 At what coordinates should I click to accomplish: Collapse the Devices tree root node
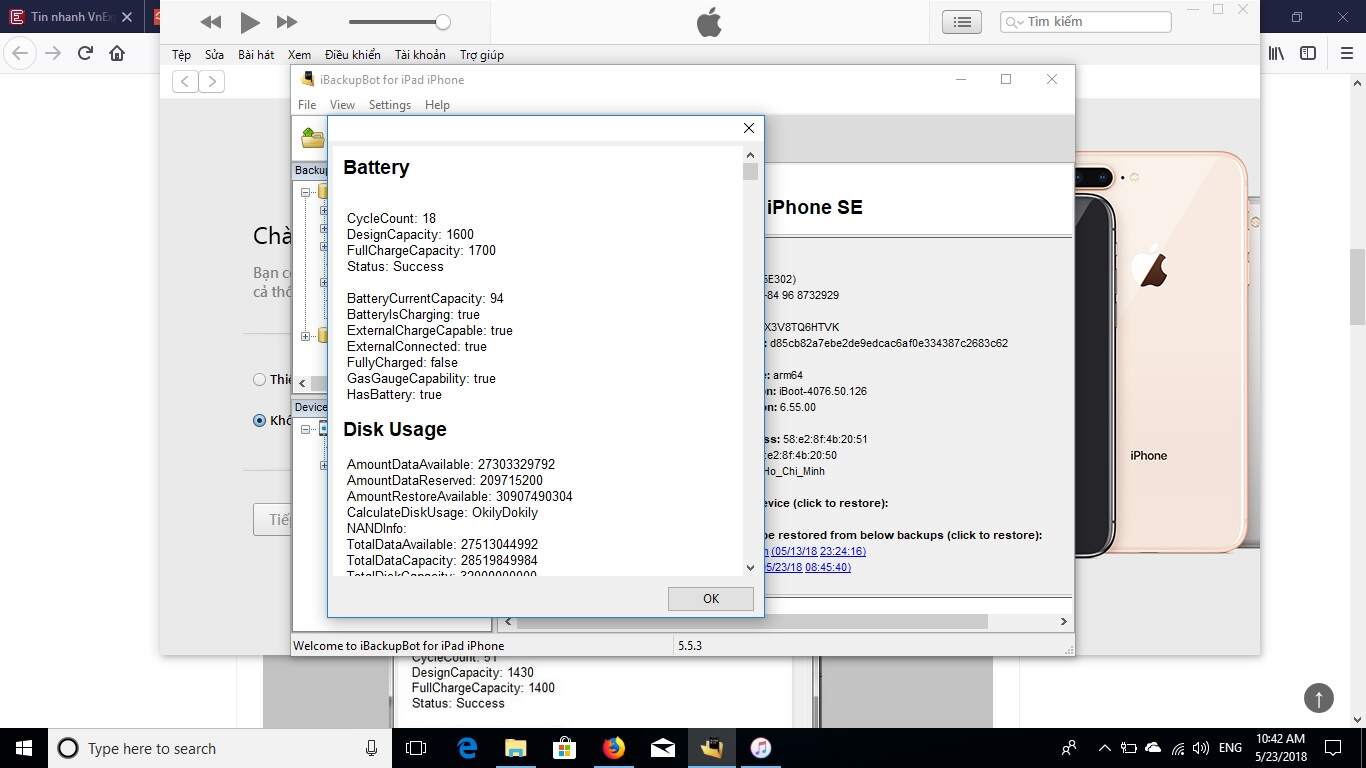tap(306, 429)
